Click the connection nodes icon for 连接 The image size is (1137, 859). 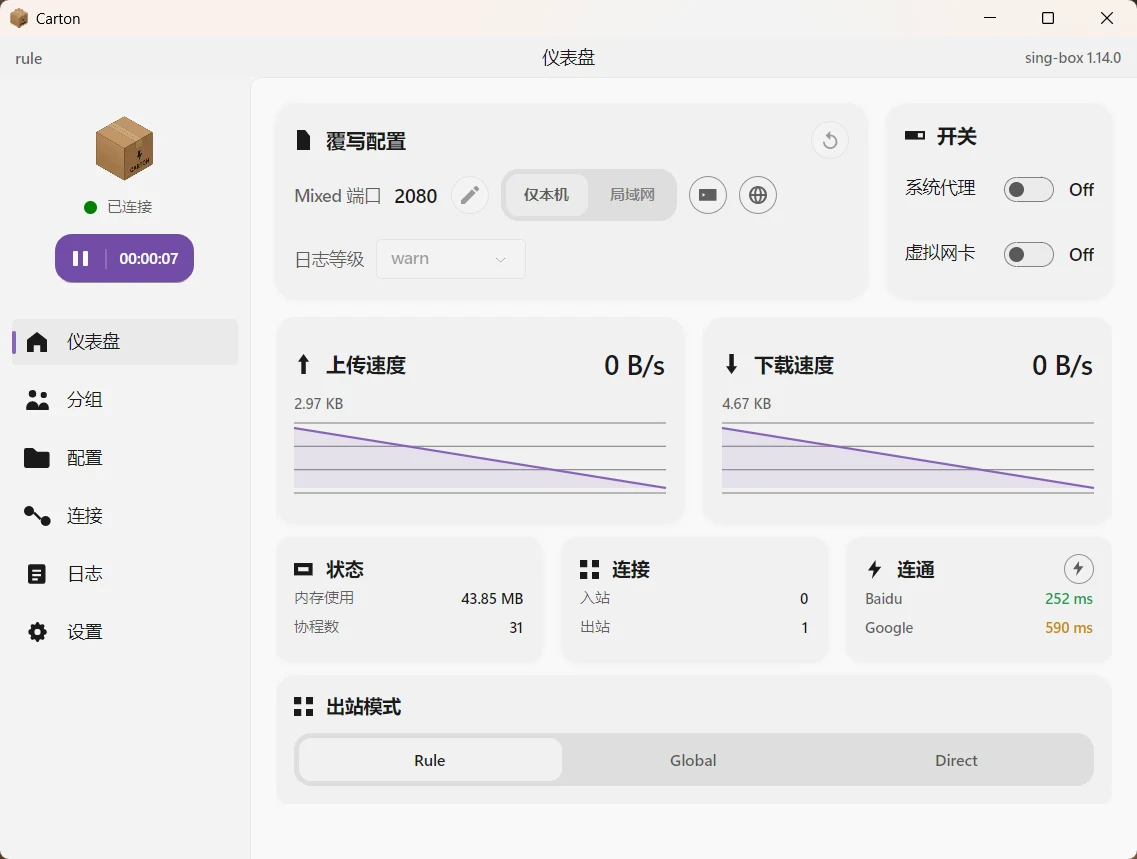(x=37, y=515)
